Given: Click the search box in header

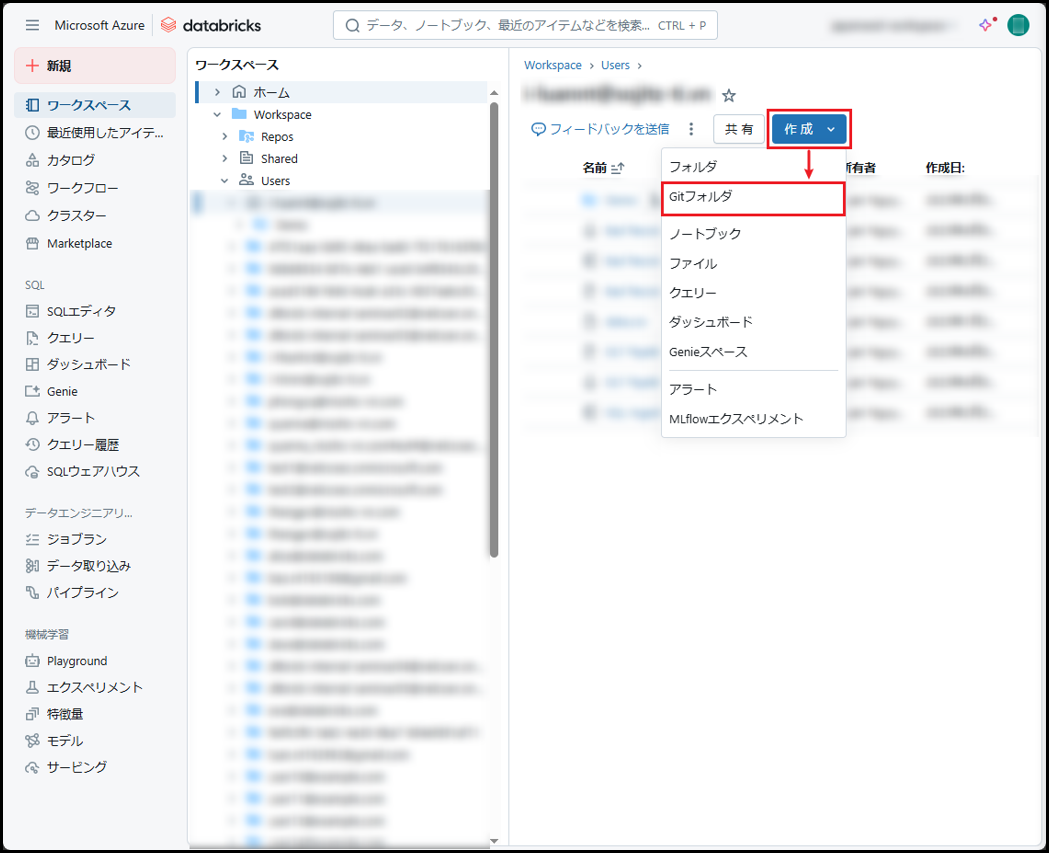Looking at the screenshot, I should [x=525, y=25].
